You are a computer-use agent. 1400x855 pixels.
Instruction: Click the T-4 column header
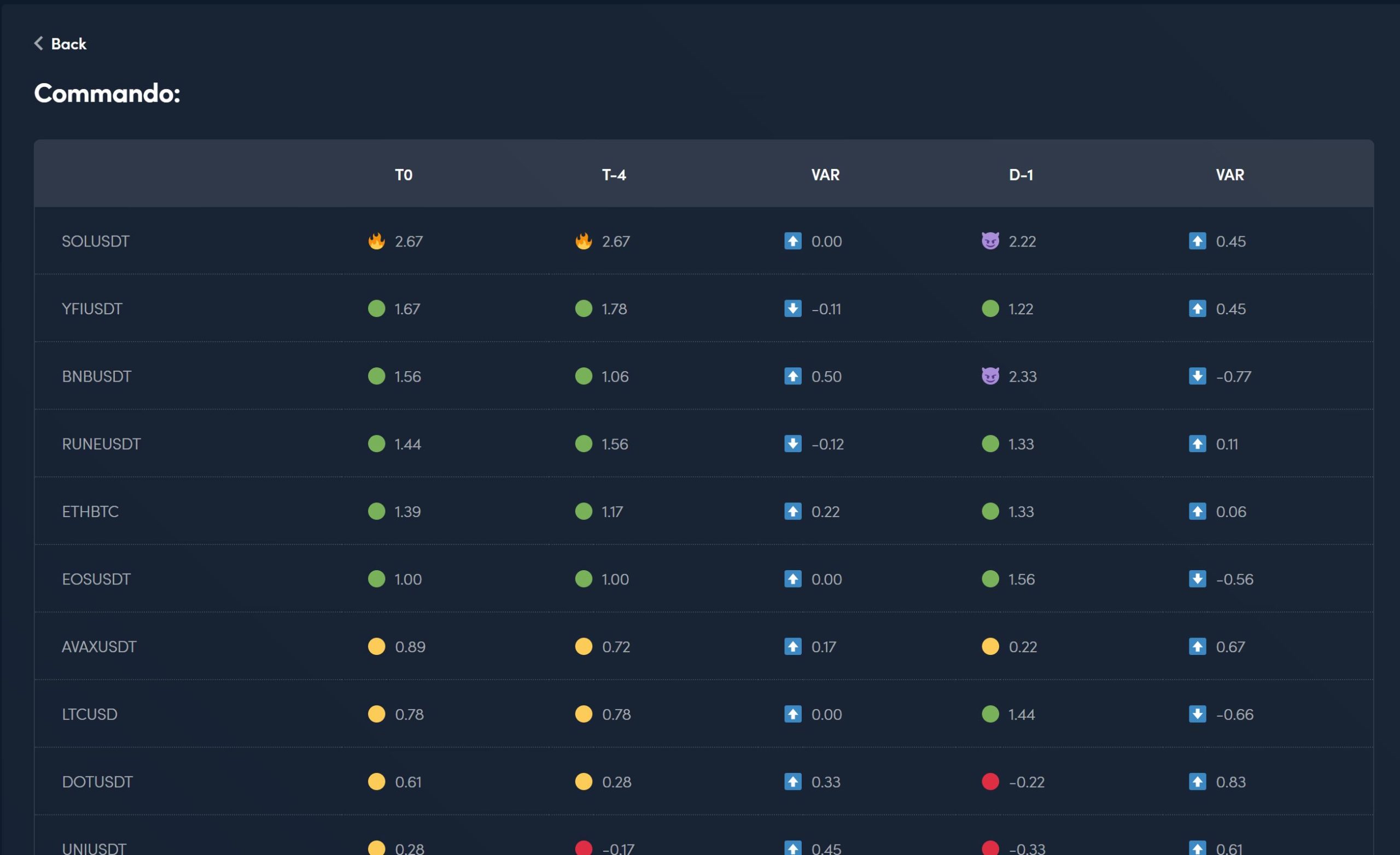tap(614, 174)
